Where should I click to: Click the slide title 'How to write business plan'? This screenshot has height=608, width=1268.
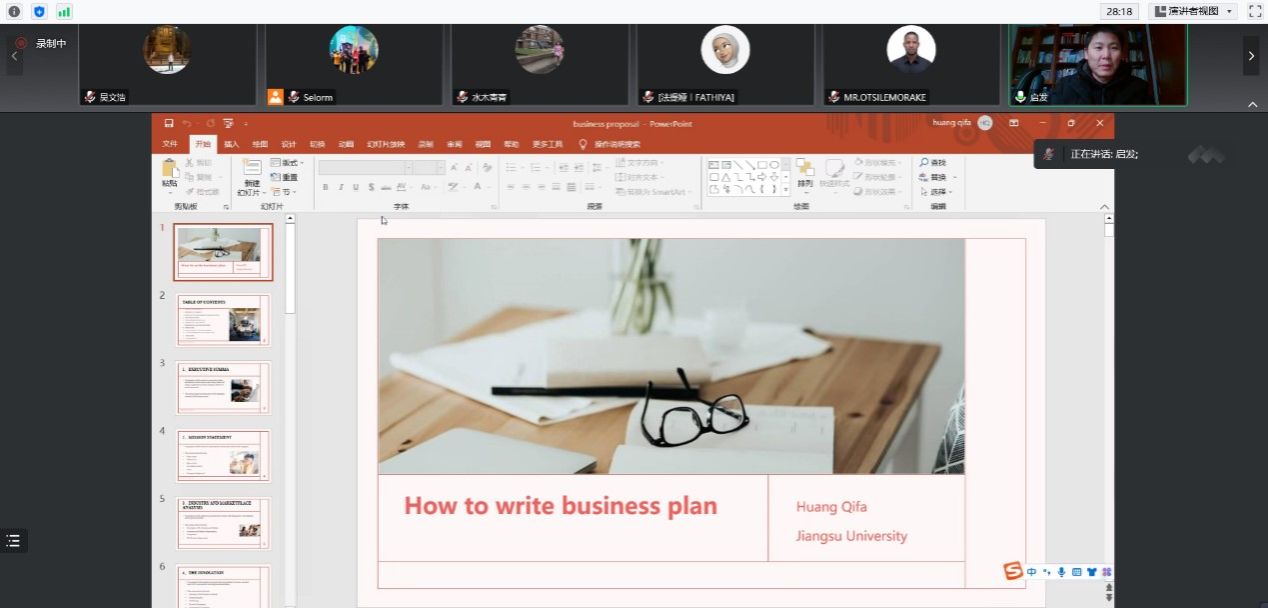[x=560, y=506]
